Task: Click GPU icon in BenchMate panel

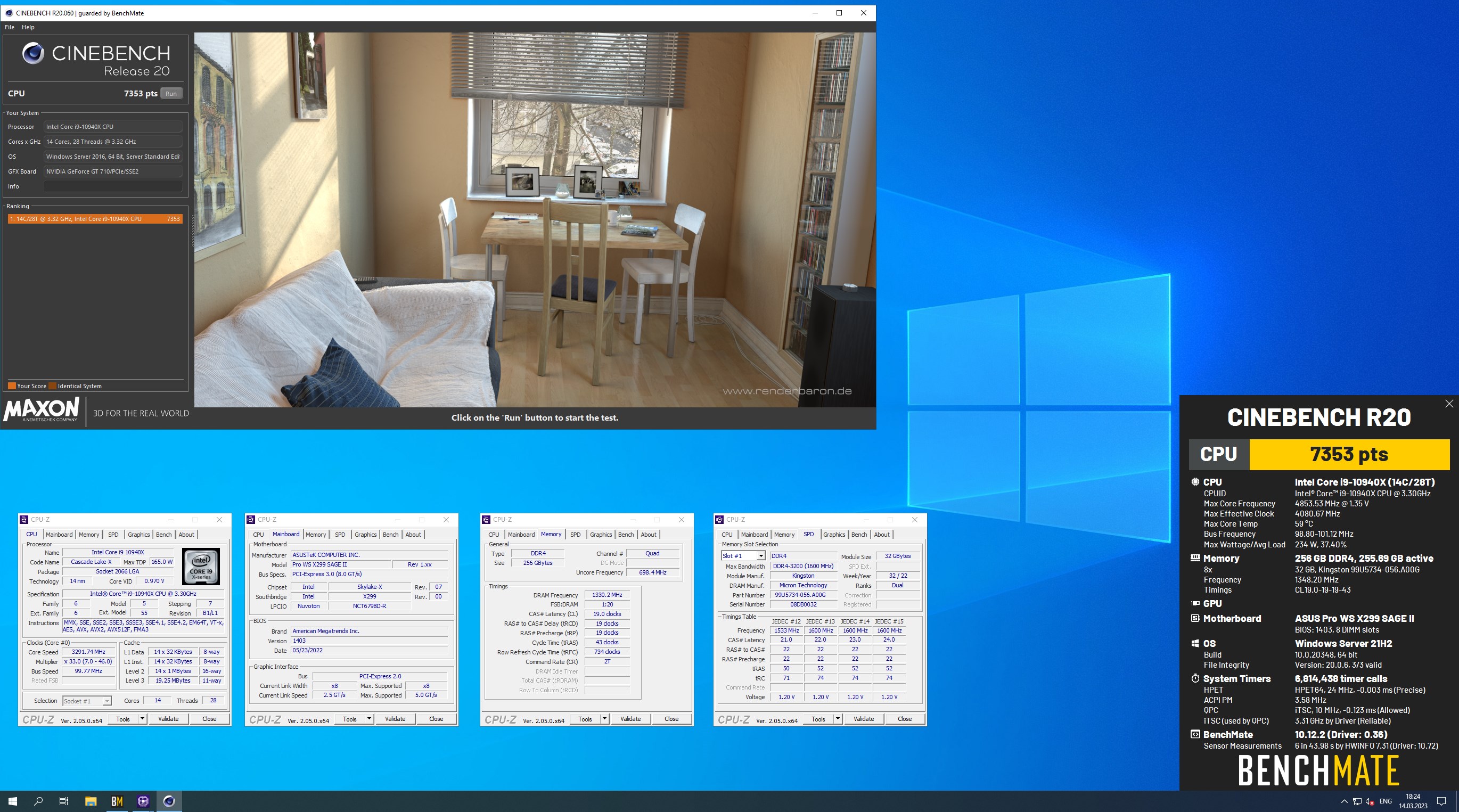Action: (x=1195, y=603)
